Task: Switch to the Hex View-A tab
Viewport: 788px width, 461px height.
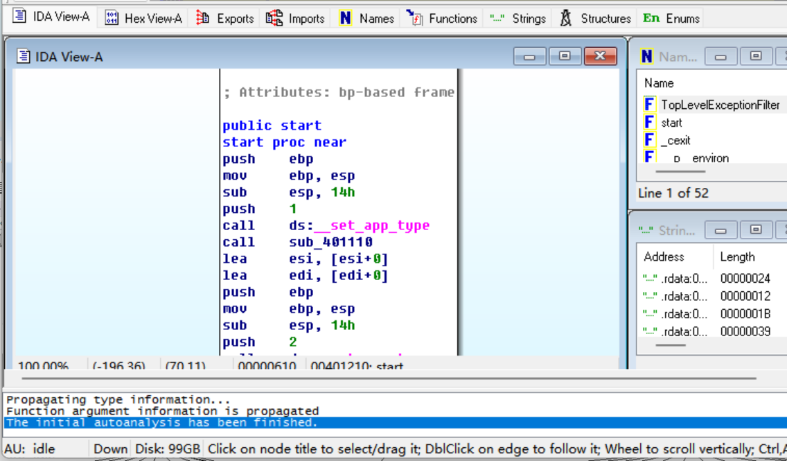Action: 143,19
